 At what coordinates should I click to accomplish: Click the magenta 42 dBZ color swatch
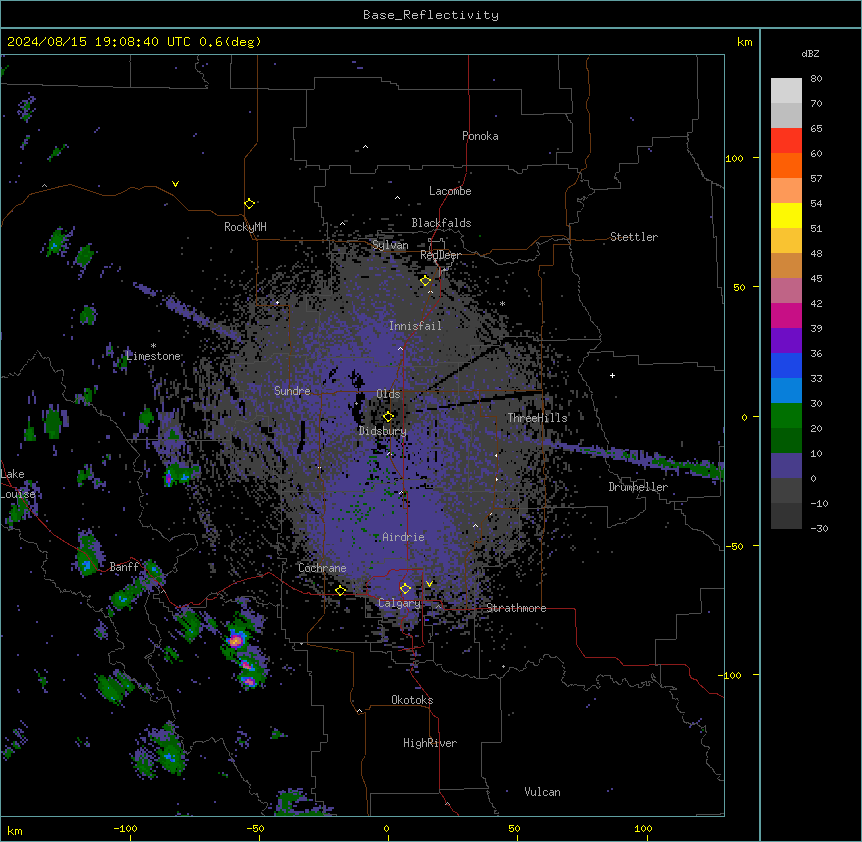786,315
